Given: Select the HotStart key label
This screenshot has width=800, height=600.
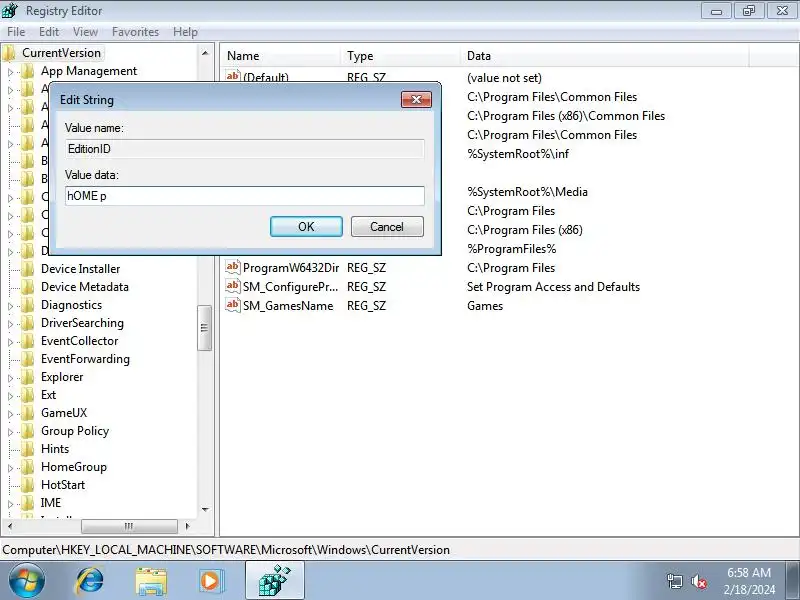Looking at the screenshot, I should point(63,485).
